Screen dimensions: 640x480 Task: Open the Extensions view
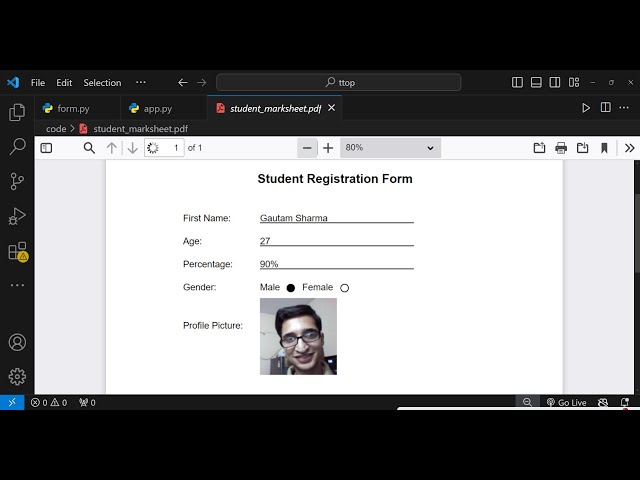[17, 251]
